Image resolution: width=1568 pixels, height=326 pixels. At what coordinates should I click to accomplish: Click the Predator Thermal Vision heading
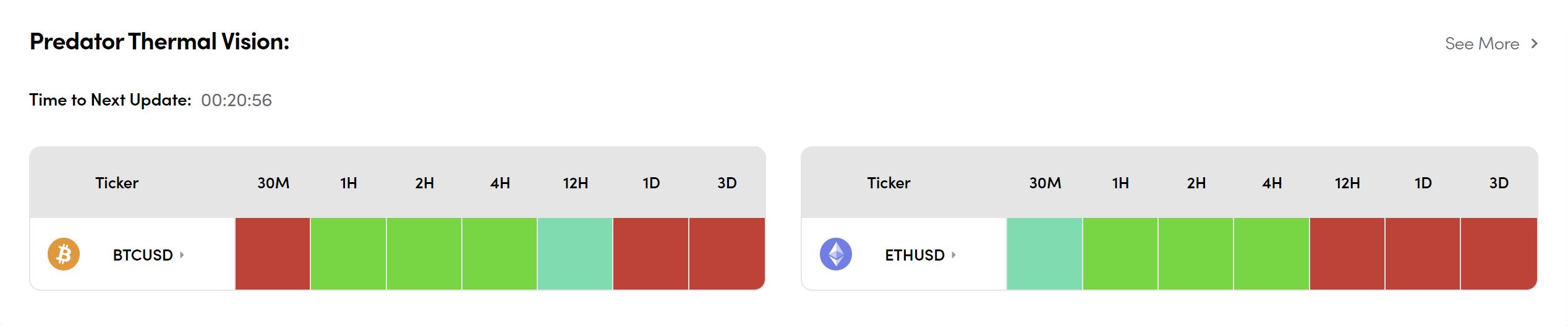coord(160,41)
